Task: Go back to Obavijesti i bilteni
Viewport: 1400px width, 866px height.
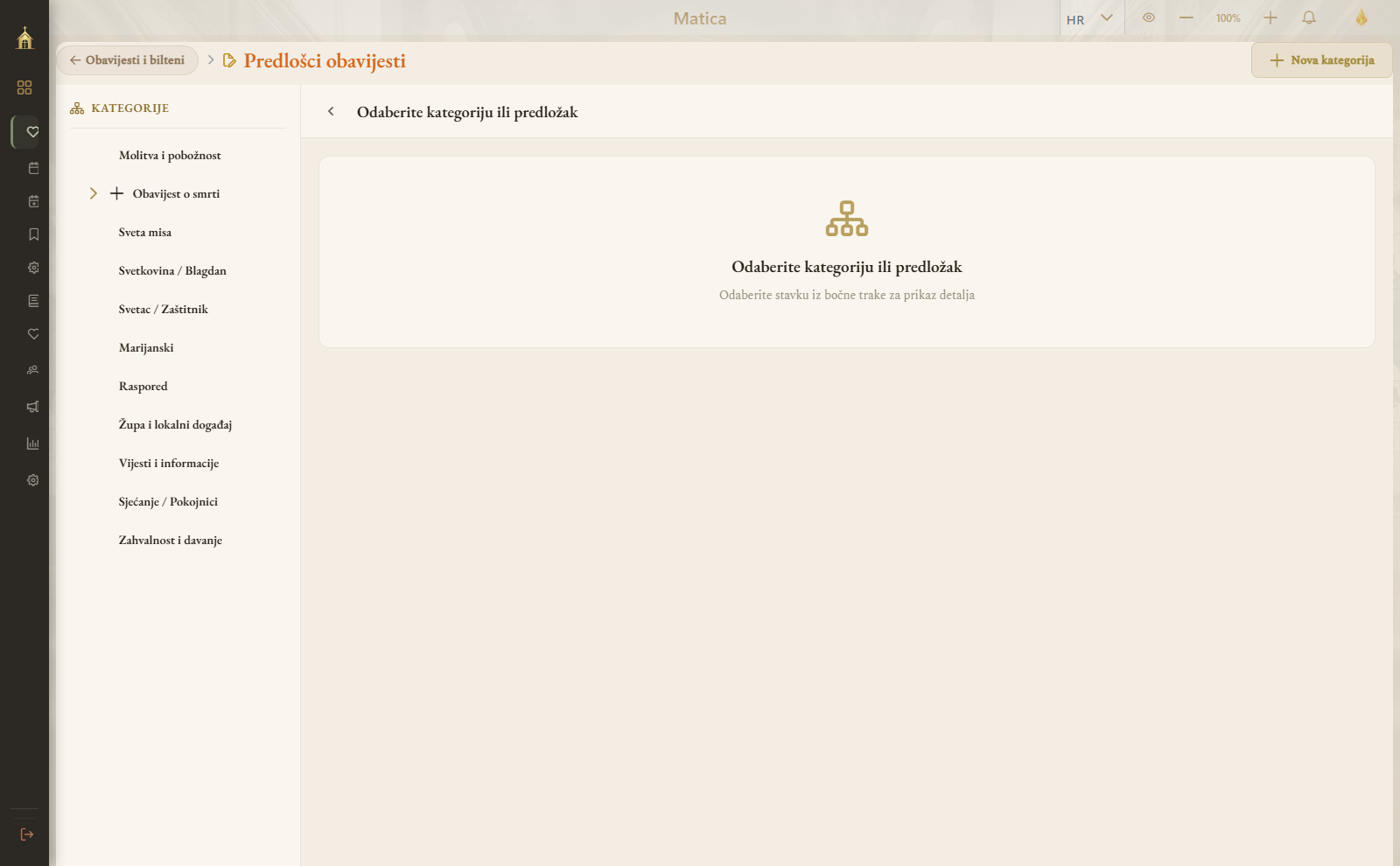Action: 128,60
